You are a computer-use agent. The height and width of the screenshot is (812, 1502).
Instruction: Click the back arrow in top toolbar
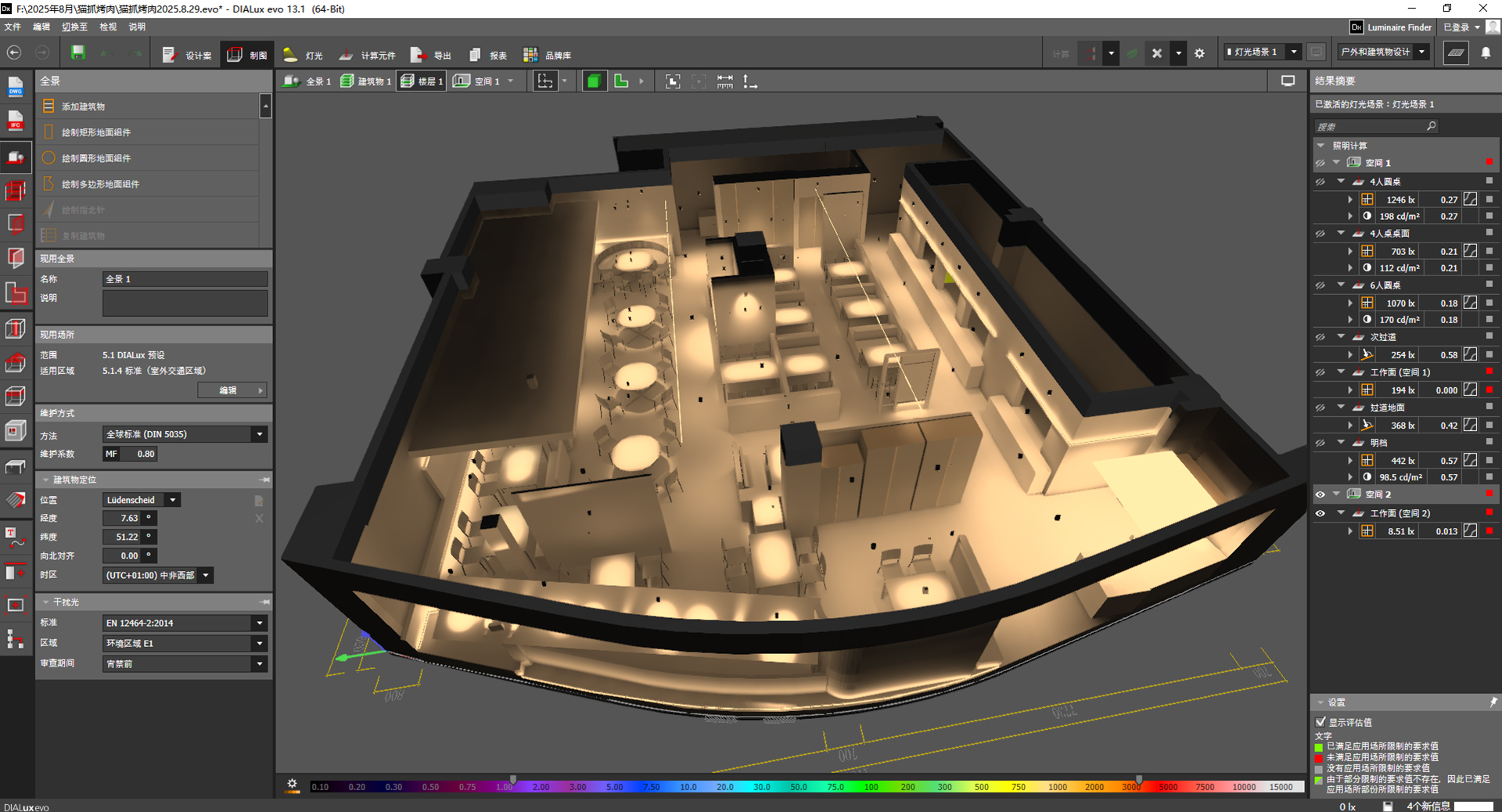tap(14, 52)
